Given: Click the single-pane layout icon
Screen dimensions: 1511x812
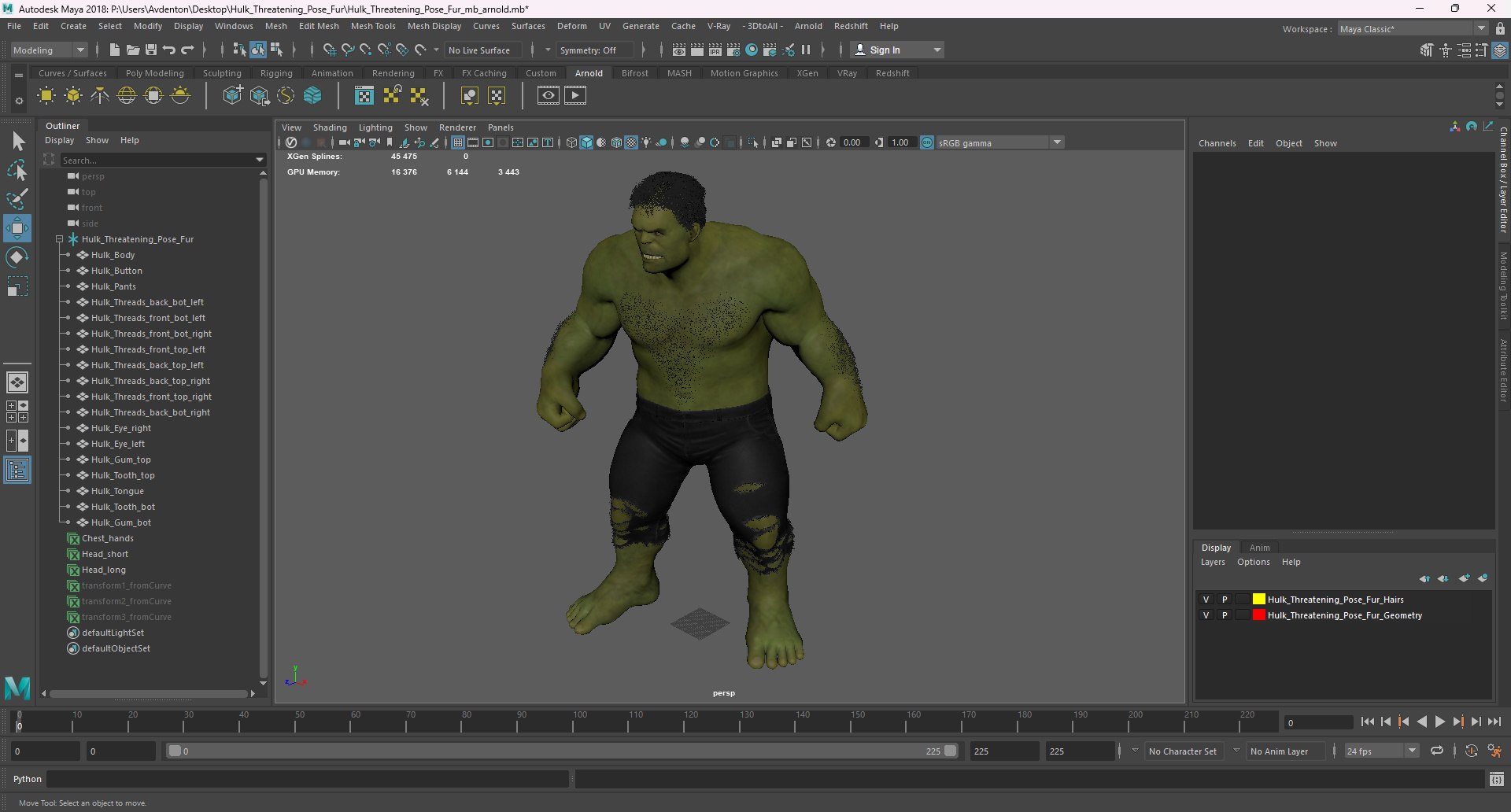Looking at the screenshot, I should [x=17, y=382].
